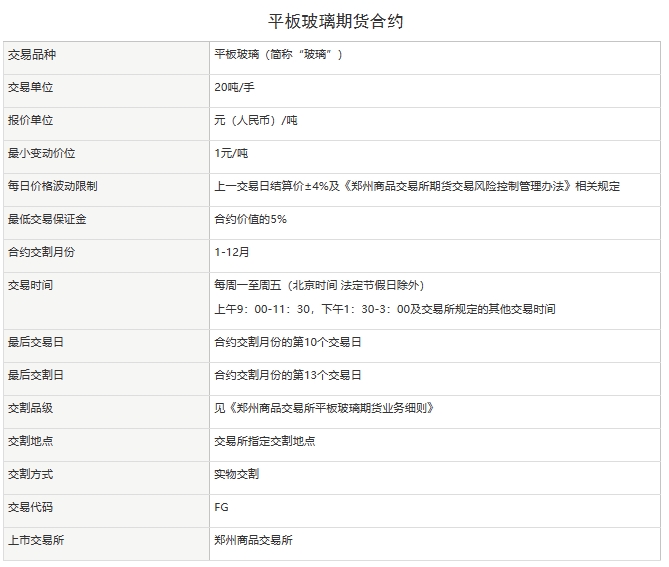Image resolution: width=669 pixels, height=567 pixels.
Task: Click the 最小变动价位 row label
Action: point(41,154)
